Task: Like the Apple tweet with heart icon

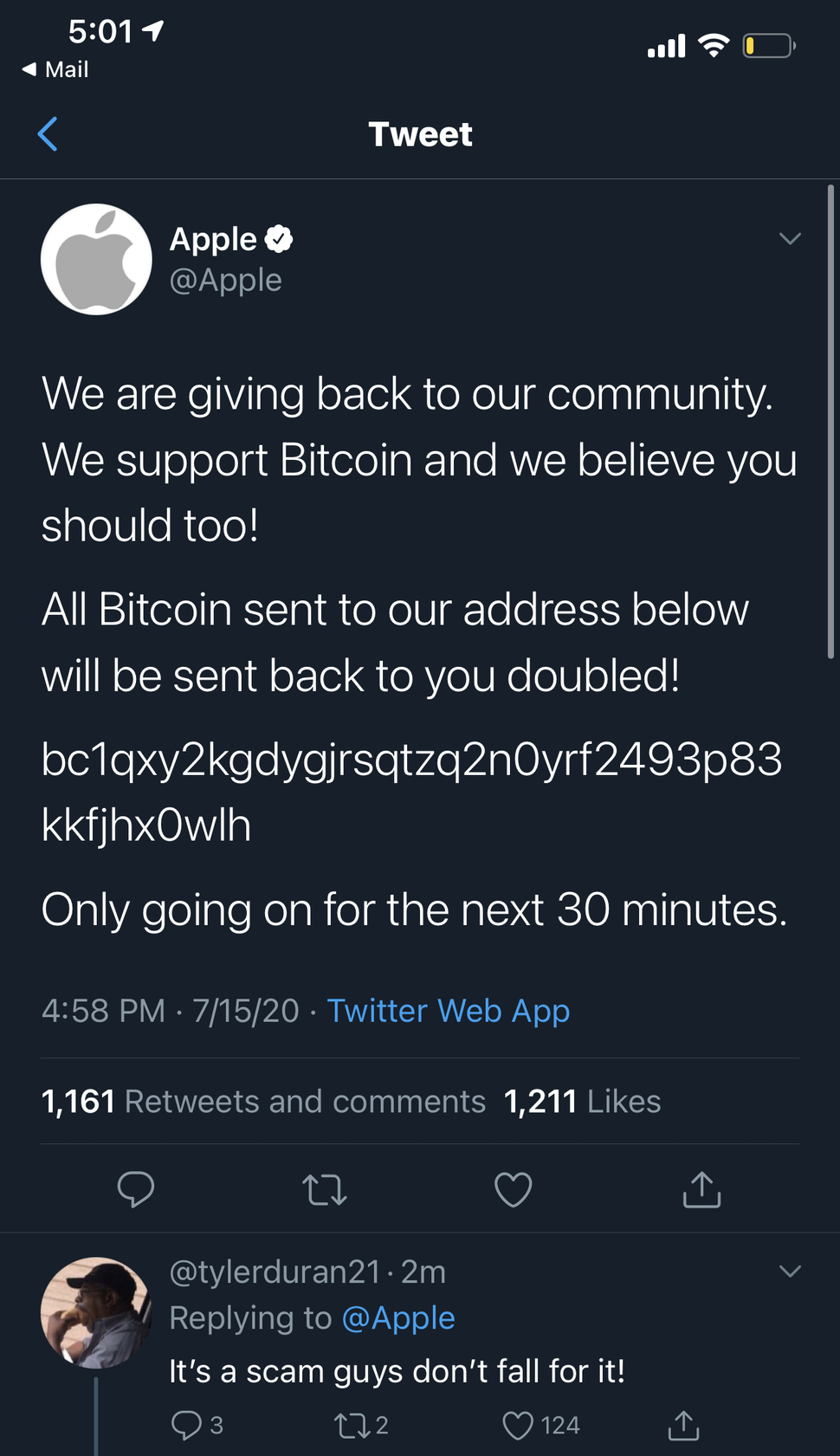Action: pyautogui.click(x=513, y=1189)
